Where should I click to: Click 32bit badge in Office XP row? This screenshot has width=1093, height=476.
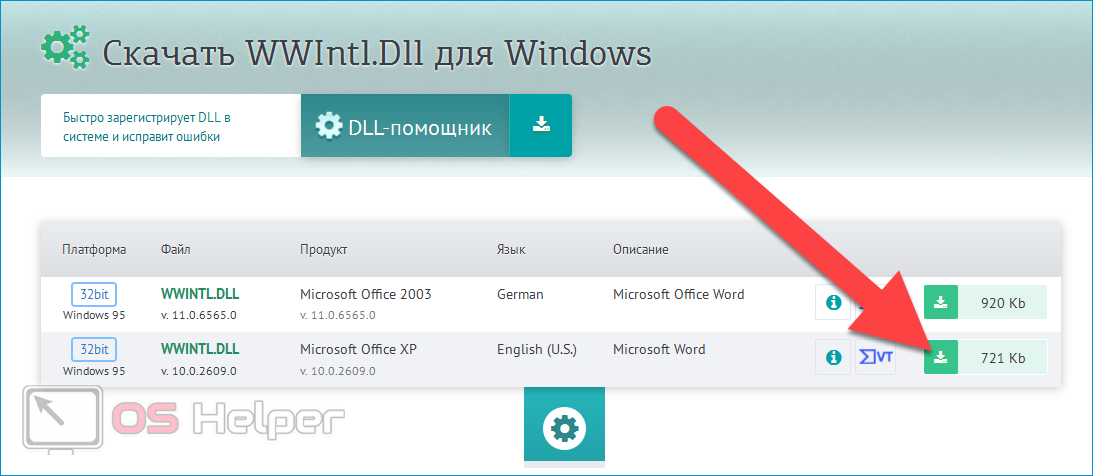(x=94, y=348)
